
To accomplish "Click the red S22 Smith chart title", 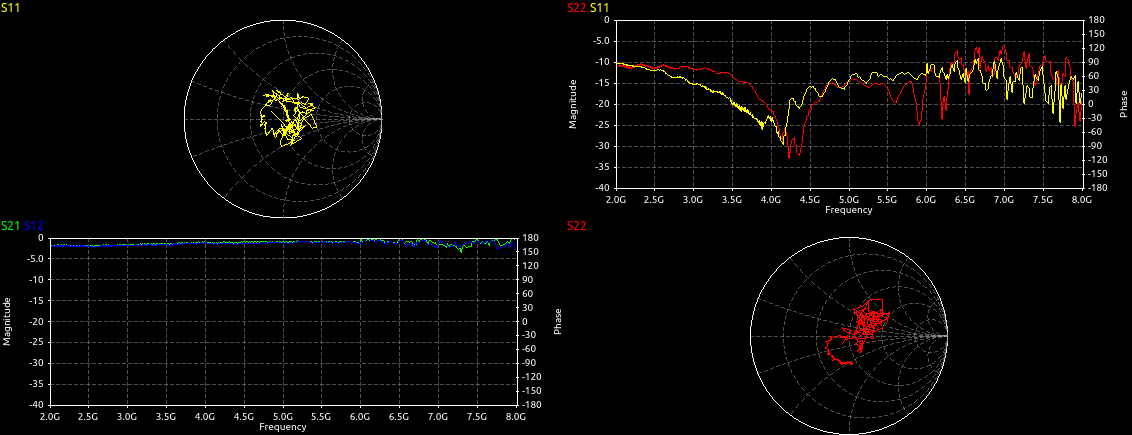I will point(576,226).
